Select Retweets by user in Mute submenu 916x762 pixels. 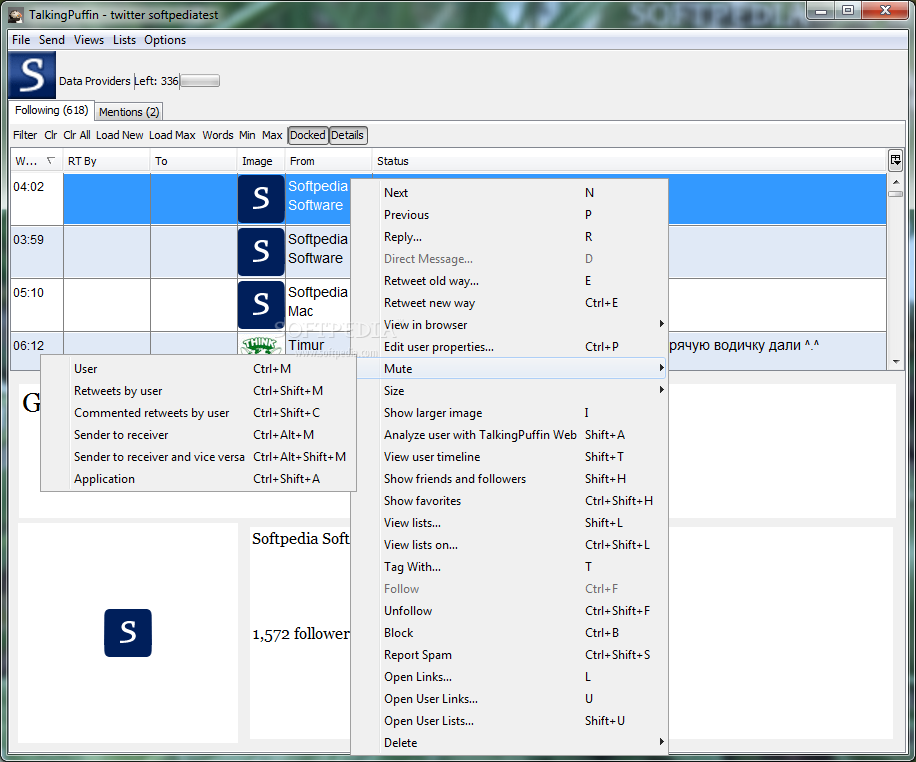(x=198, y=391)
